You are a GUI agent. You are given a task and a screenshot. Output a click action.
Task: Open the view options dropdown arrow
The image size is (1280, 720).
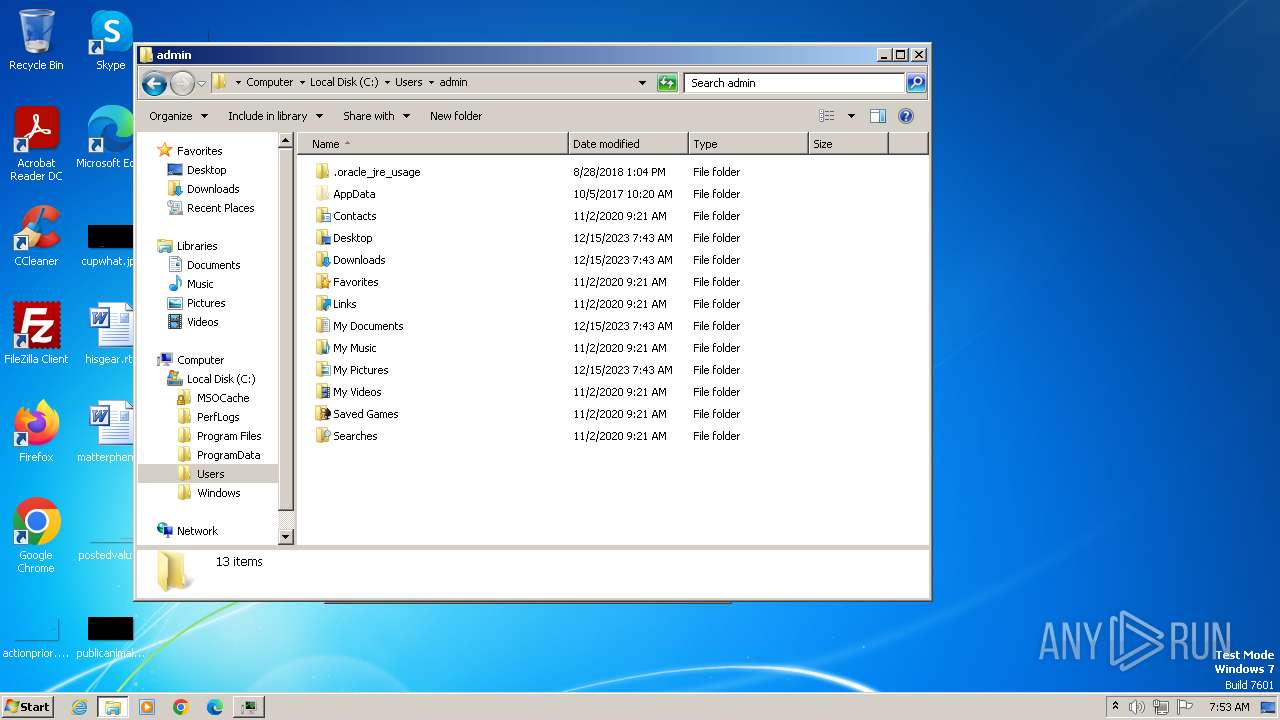tap(851, 116)
